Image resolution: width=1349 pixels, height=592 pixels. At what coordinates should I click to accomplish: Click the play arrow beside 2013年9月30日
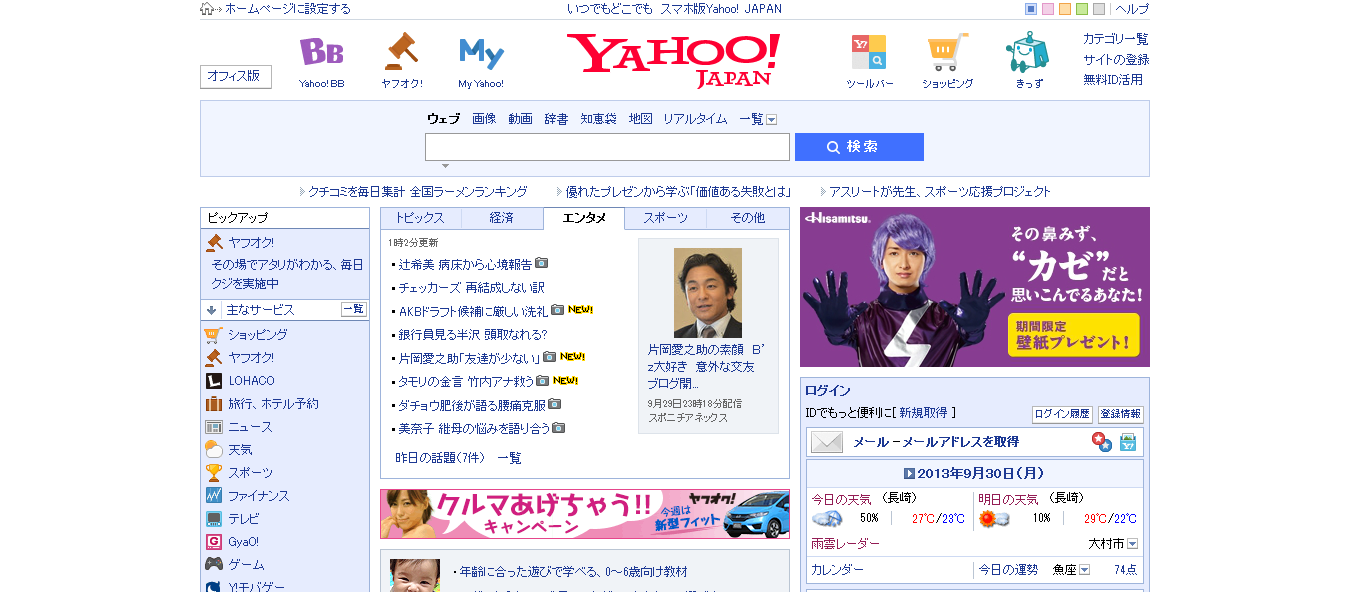[909, 473]
